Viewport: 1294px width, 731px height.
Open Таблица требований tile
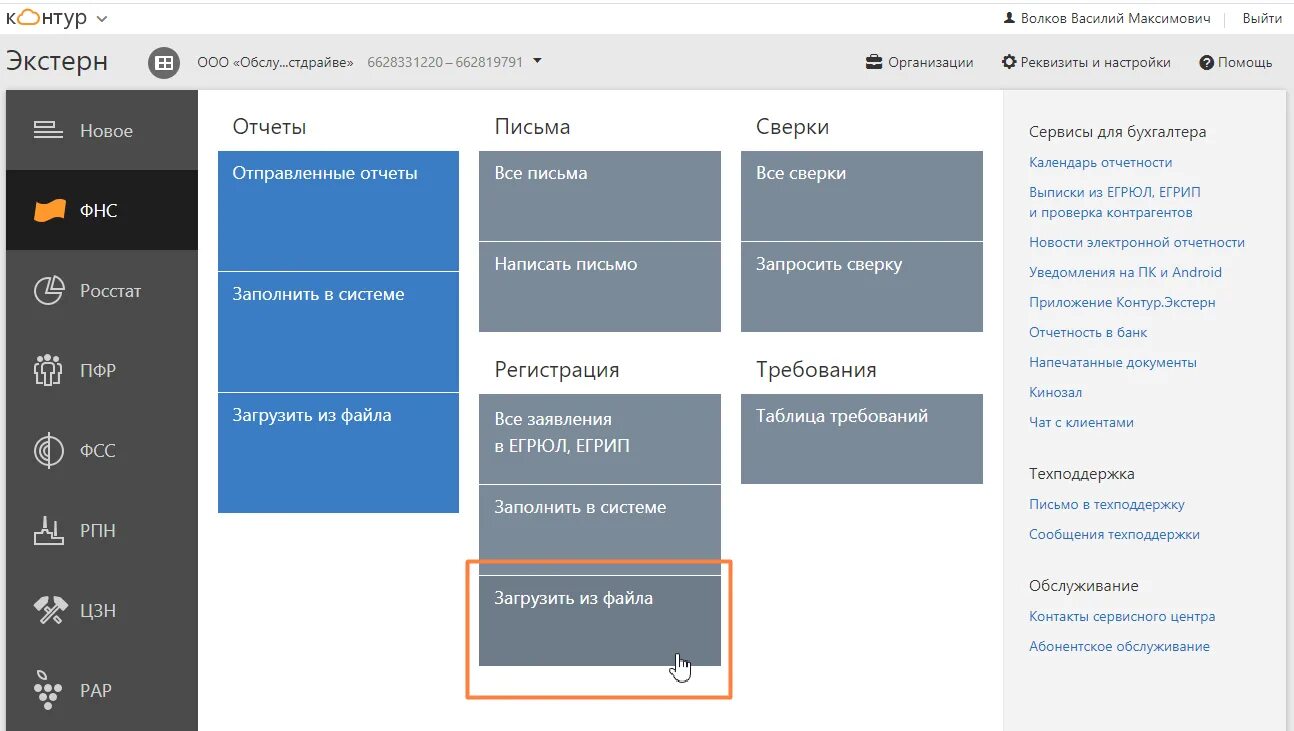[862, 439]
